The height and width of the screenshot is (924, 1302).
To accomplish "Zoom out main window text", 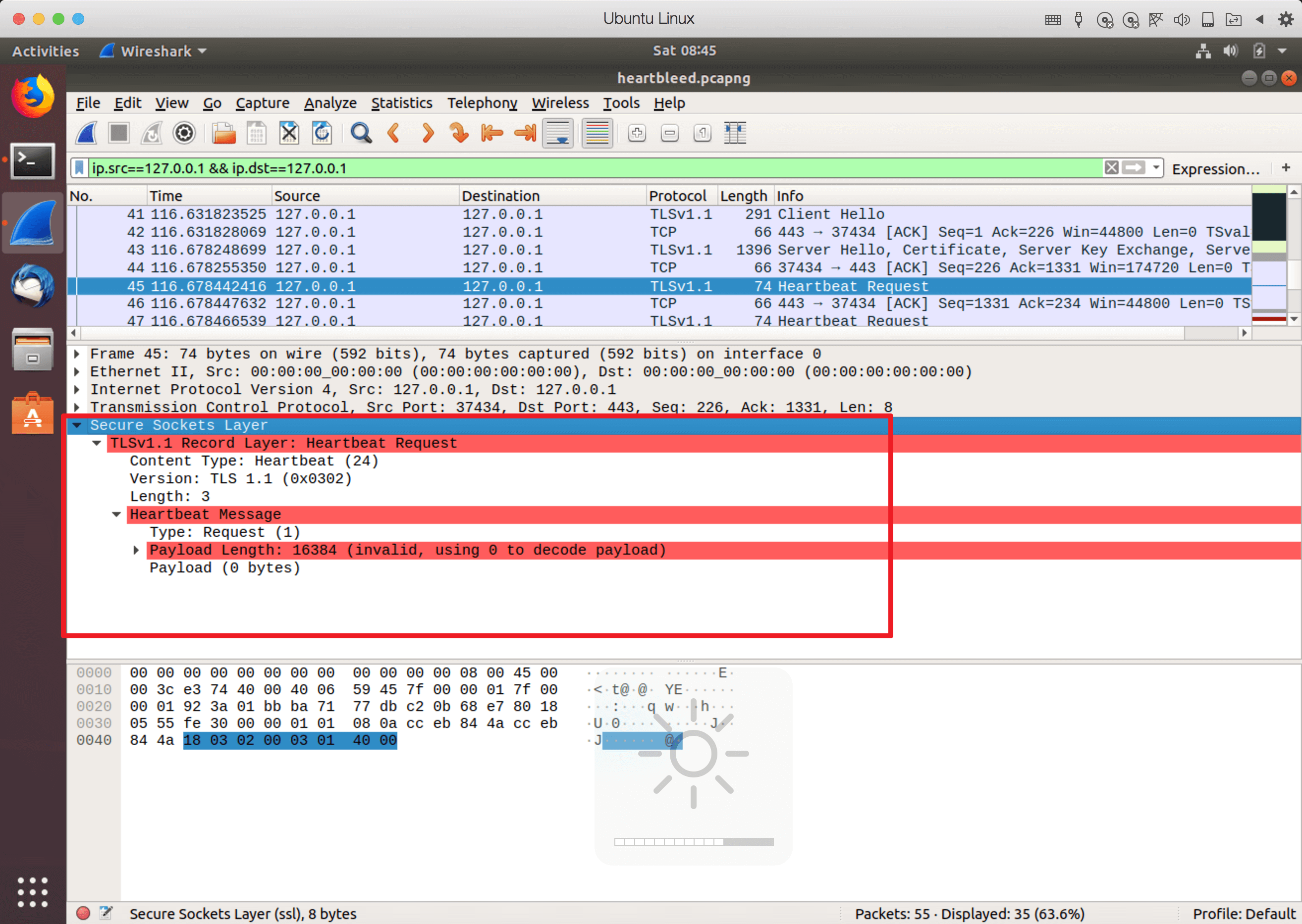I will click(x=669, y=134).
